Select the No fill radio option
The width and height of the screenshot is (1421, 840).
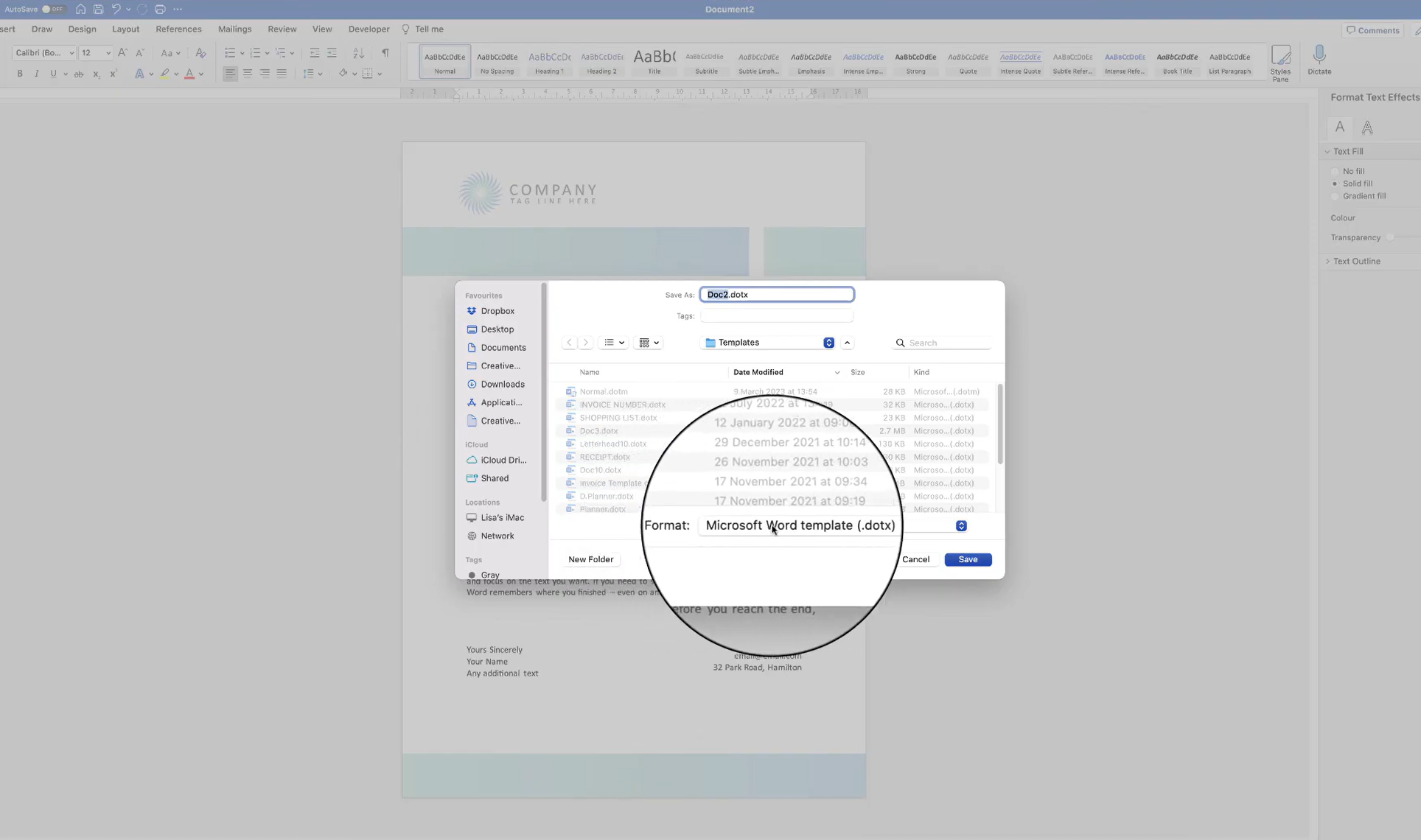click(1335, 171)
